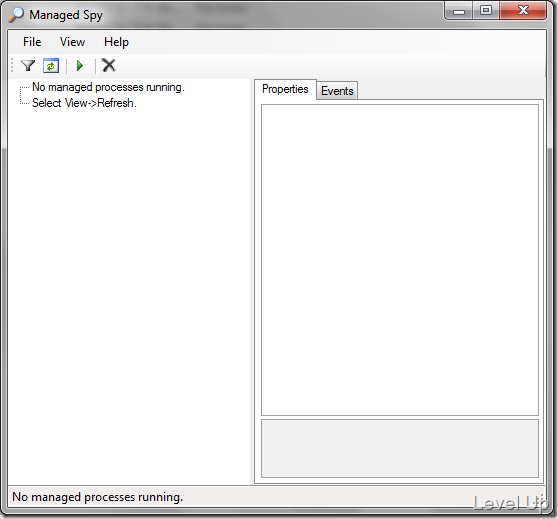The image size is (558, 519).
Task: Switch to the Properties tab
Action: point(285,89)
